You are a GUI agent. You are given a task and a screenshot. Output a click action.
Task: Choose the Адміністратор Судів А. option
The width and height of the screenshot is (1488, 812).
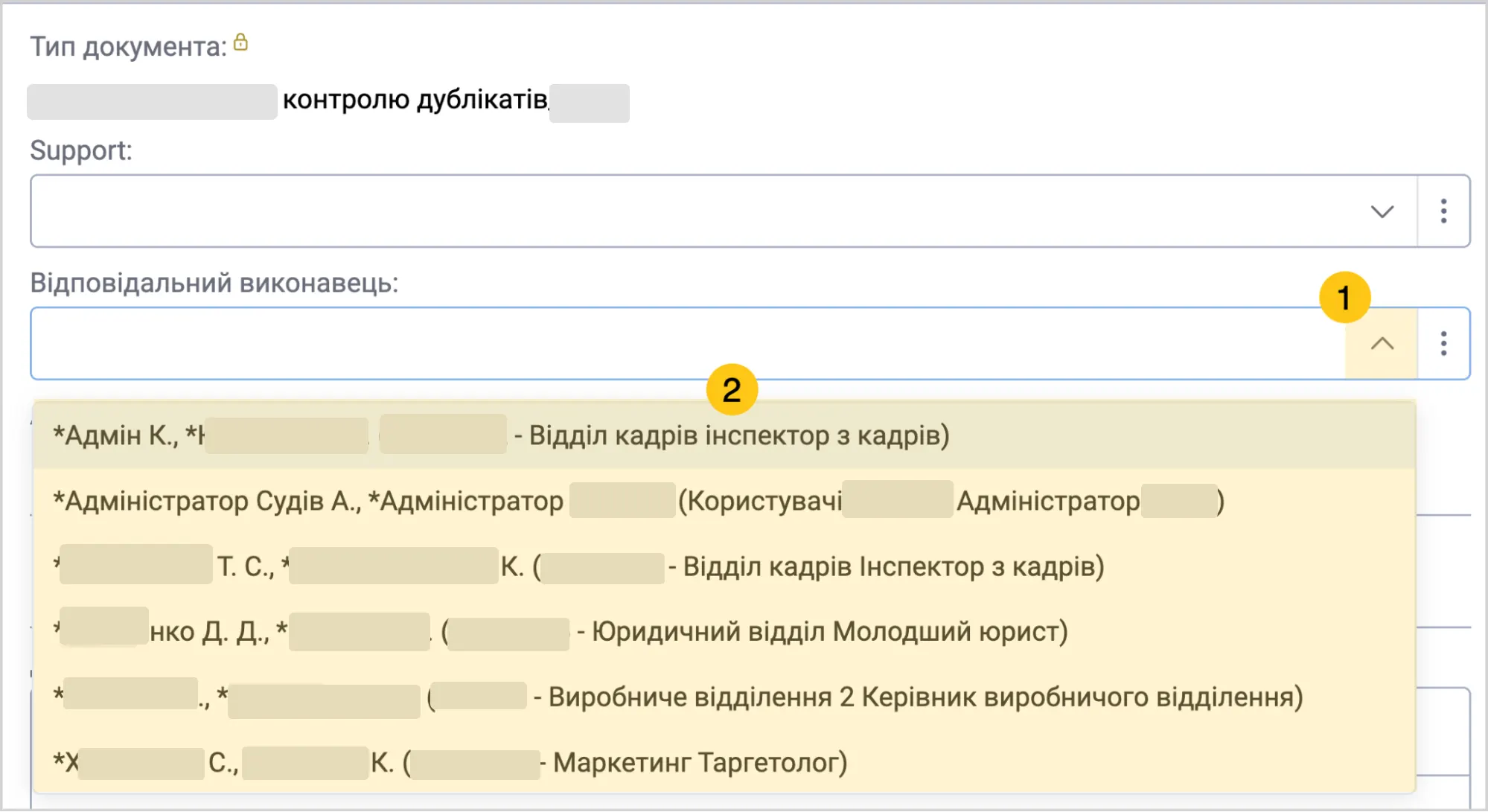(x=724, y=501)
